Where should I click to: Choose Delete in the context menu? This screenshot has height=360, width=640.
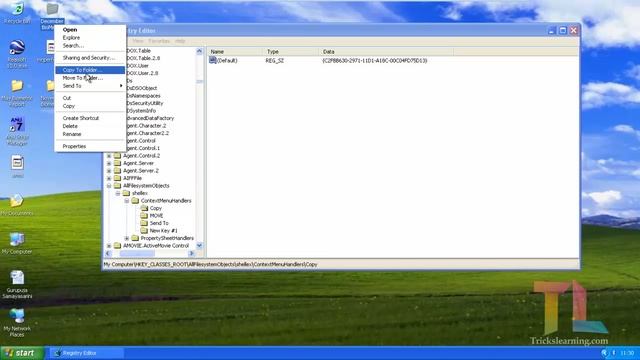coord(90,126)
